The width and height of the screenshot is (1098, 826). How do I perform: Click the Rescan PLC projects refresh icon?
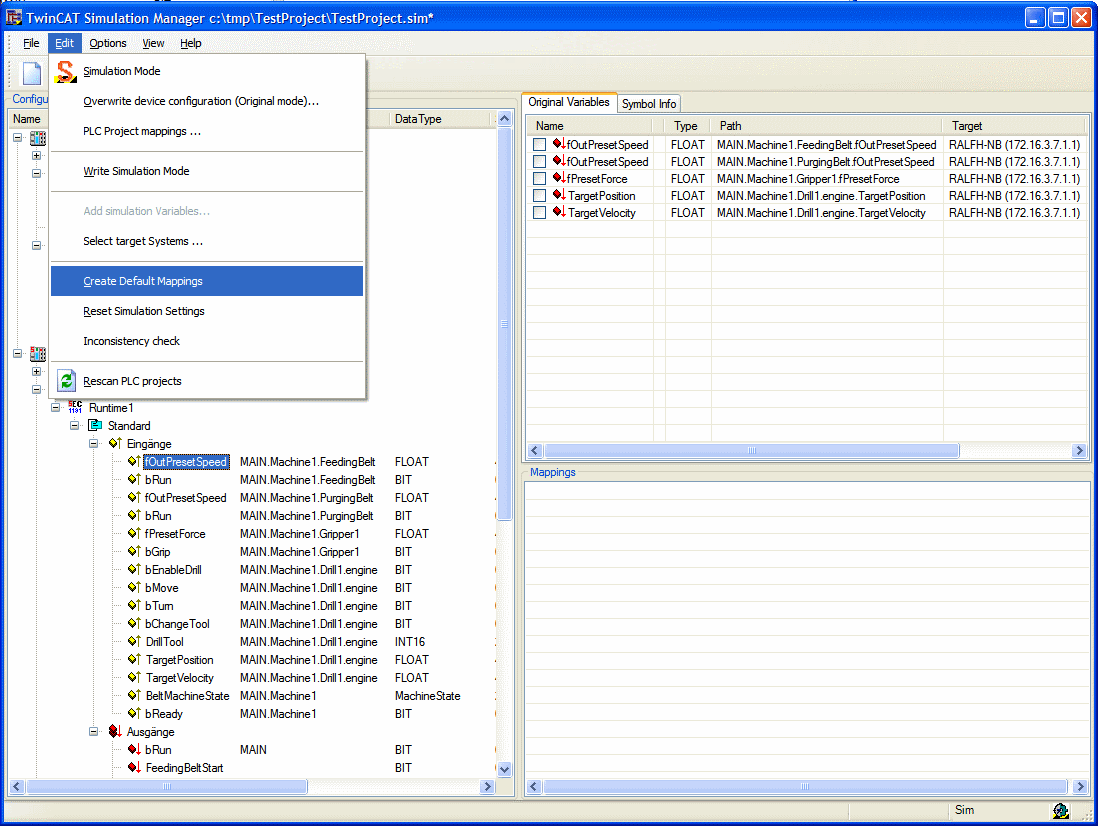[67, 381]
